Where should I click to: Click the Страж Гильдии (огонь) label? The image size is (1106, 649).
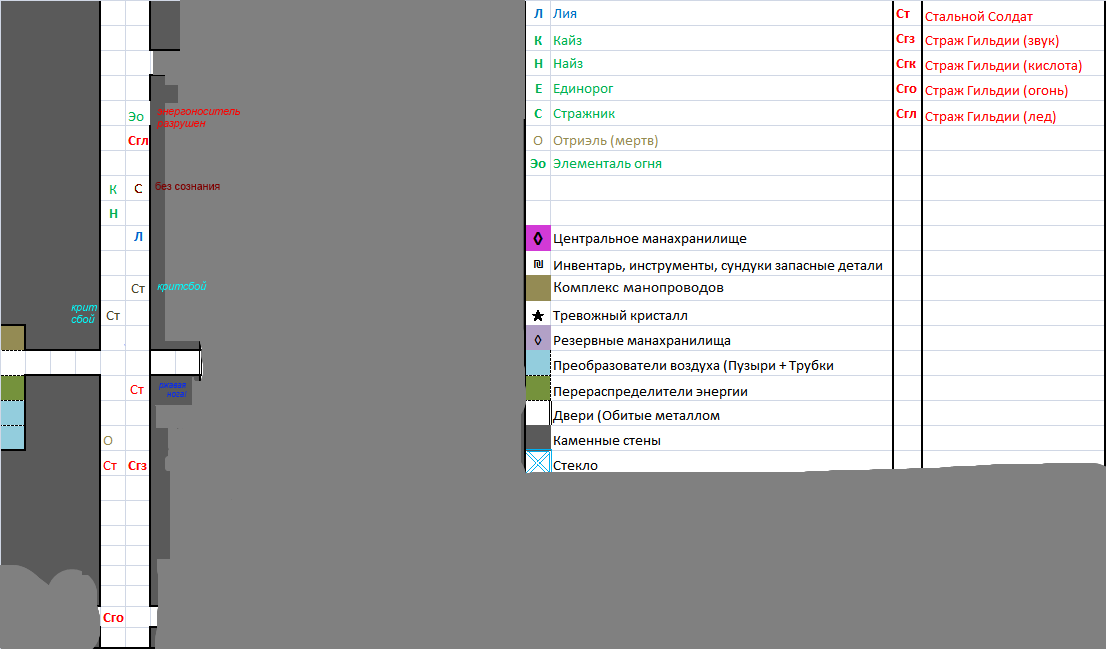[996, 90]
